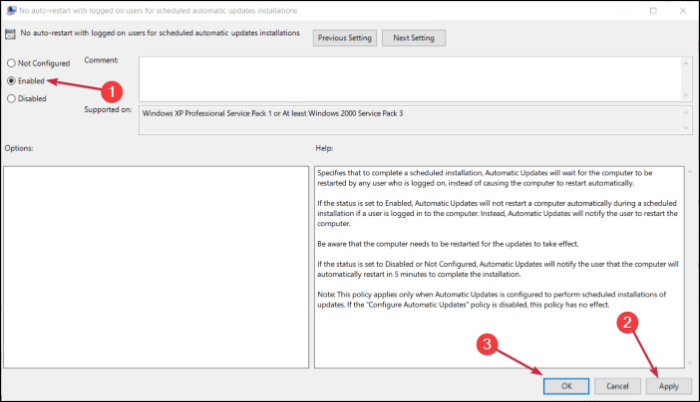
Task: Close the policy setting window
Action: [683, 10]
